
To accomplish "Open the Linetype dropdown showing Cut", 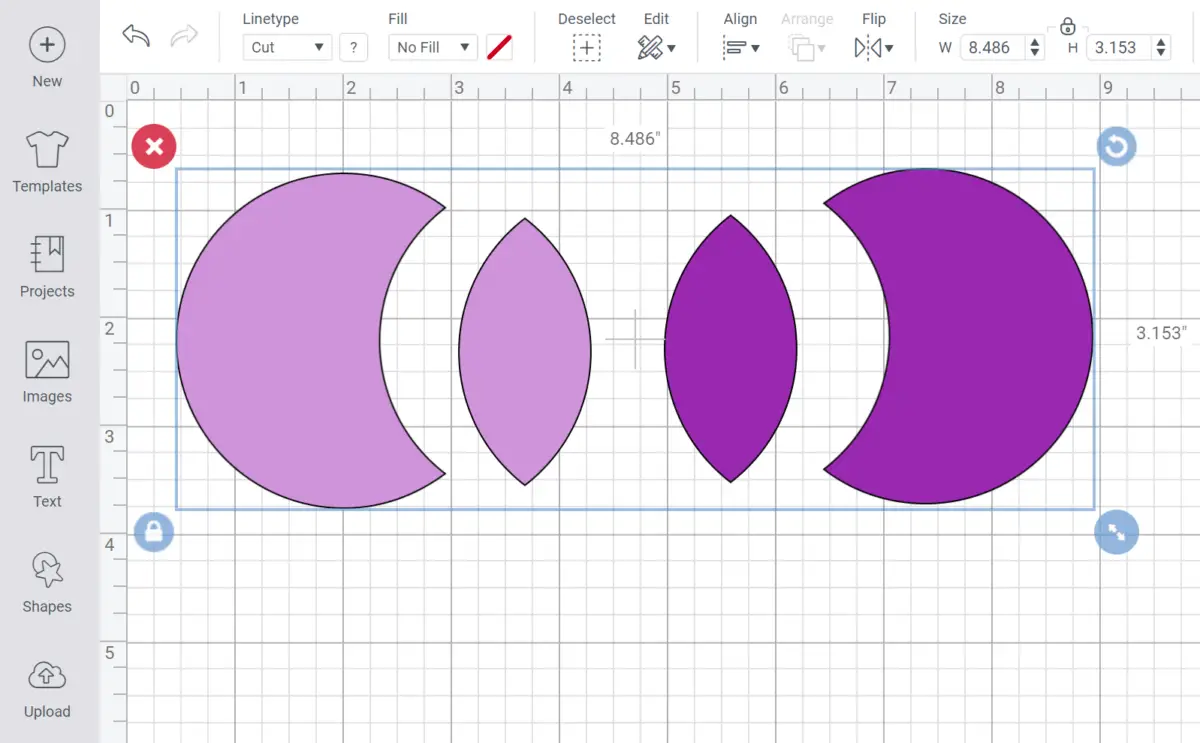I will [287, 47].
